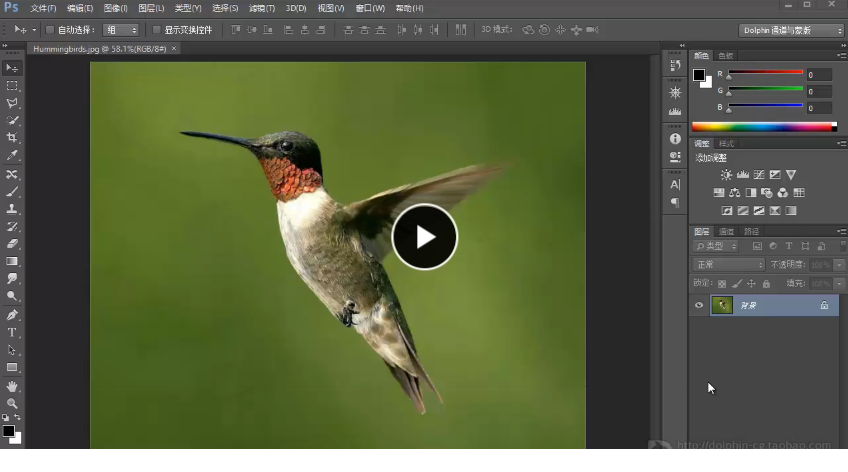Image resolution: width=848 pixels, height=472 pixels.
Task: Add a Brightness/Contrast adjustment
Action: point(726,175)
